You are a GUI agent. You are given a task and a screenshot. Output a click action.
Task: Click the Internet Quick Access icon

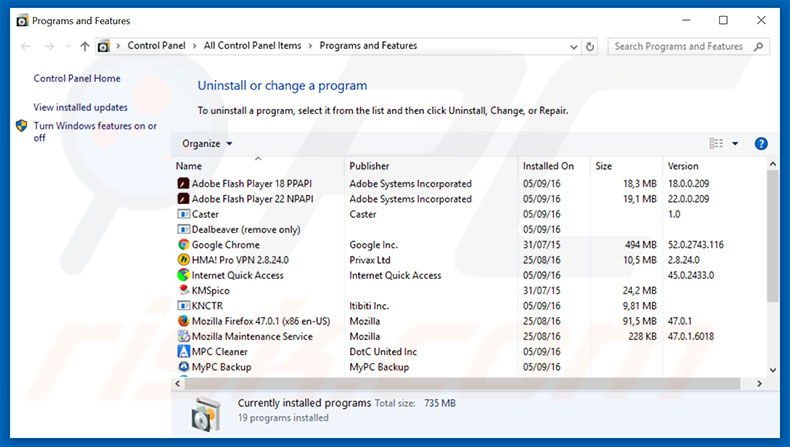[x=183, y=275]
